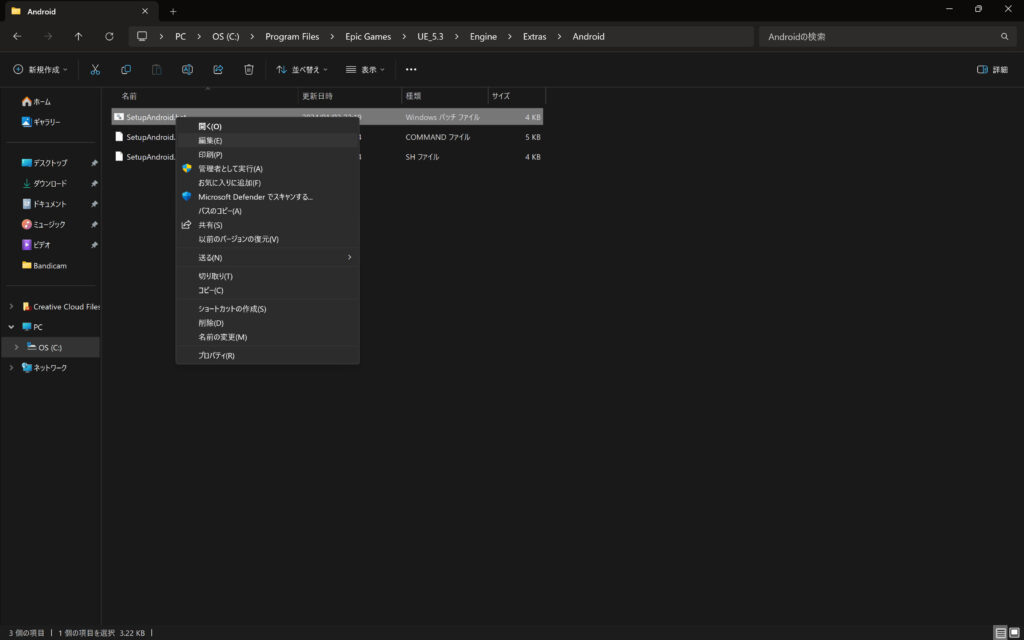Click the Delete trash icon in the toolbar
1024x640 pixels.
tap(246, 69)
